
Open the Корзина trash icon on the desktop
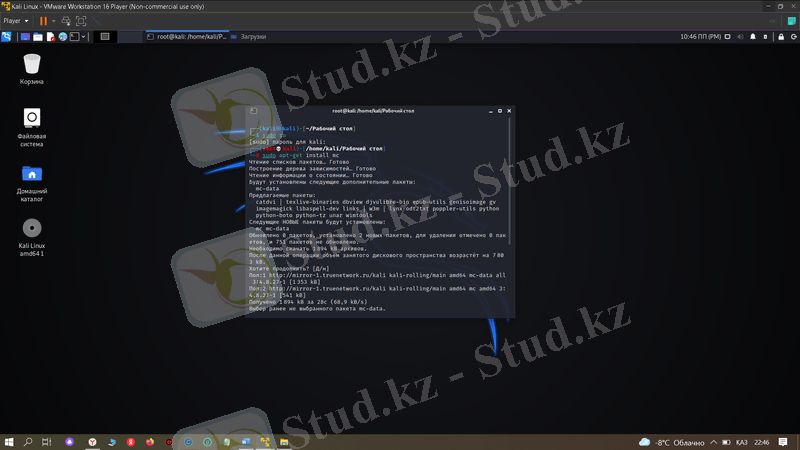click(x=31, y=63)
